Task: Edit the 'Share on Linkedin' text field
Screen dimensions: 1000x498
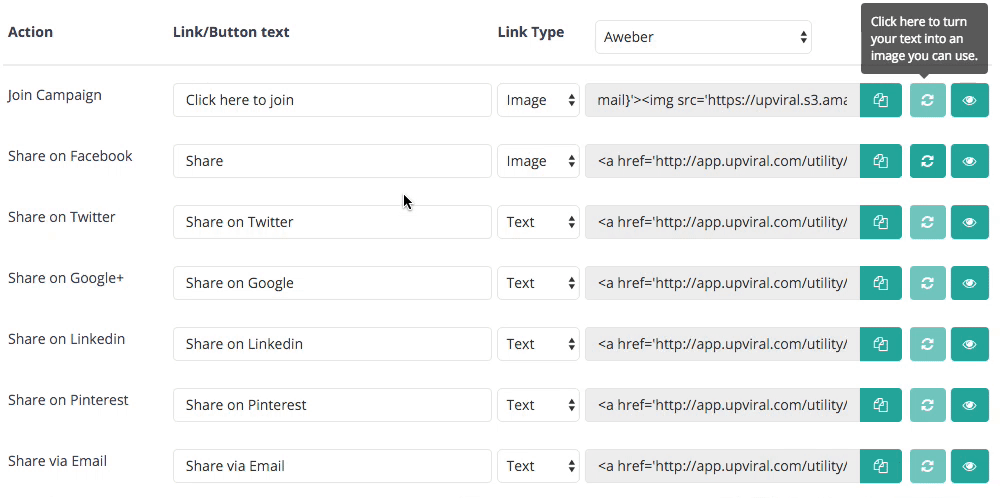Action: click(332, 344)
